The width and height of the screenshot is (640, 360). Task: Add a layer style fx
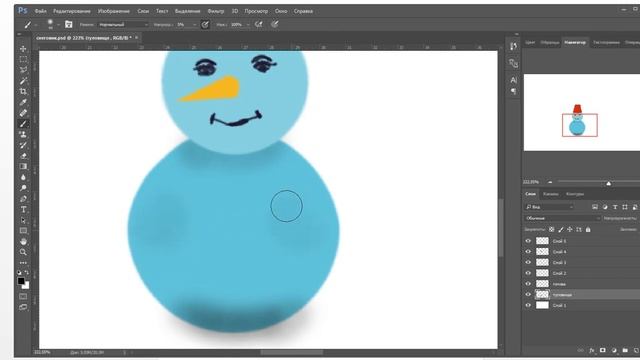[x=592, y=350]
